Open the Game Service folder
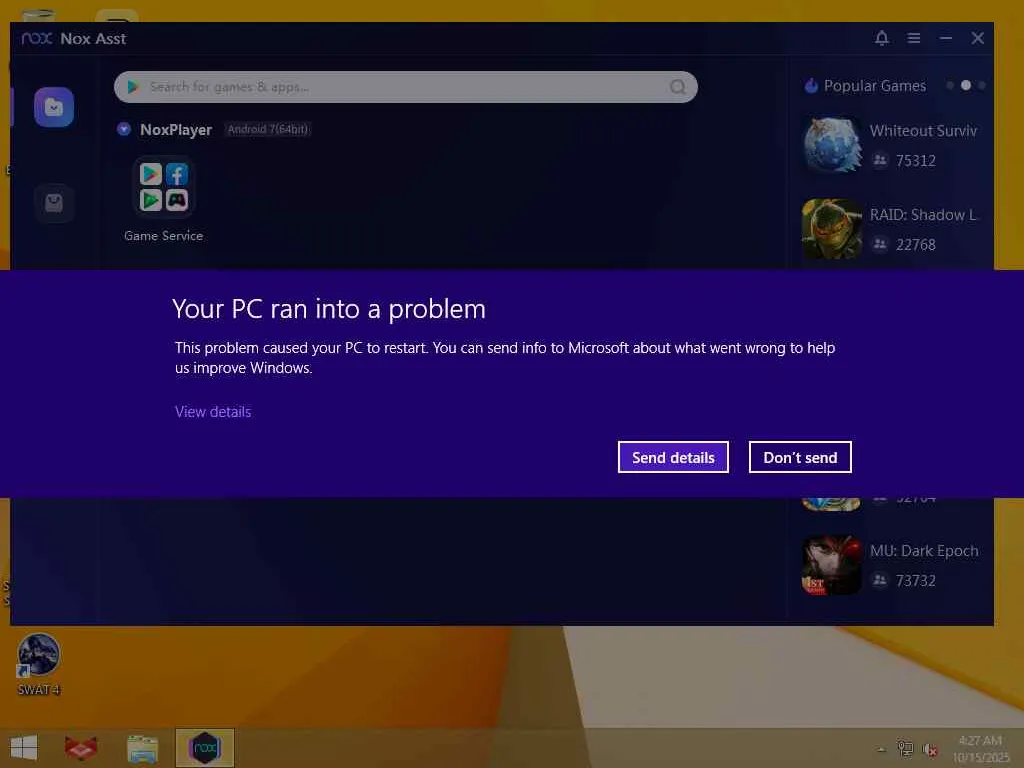The image size is (1024, 768). (163, 187)
